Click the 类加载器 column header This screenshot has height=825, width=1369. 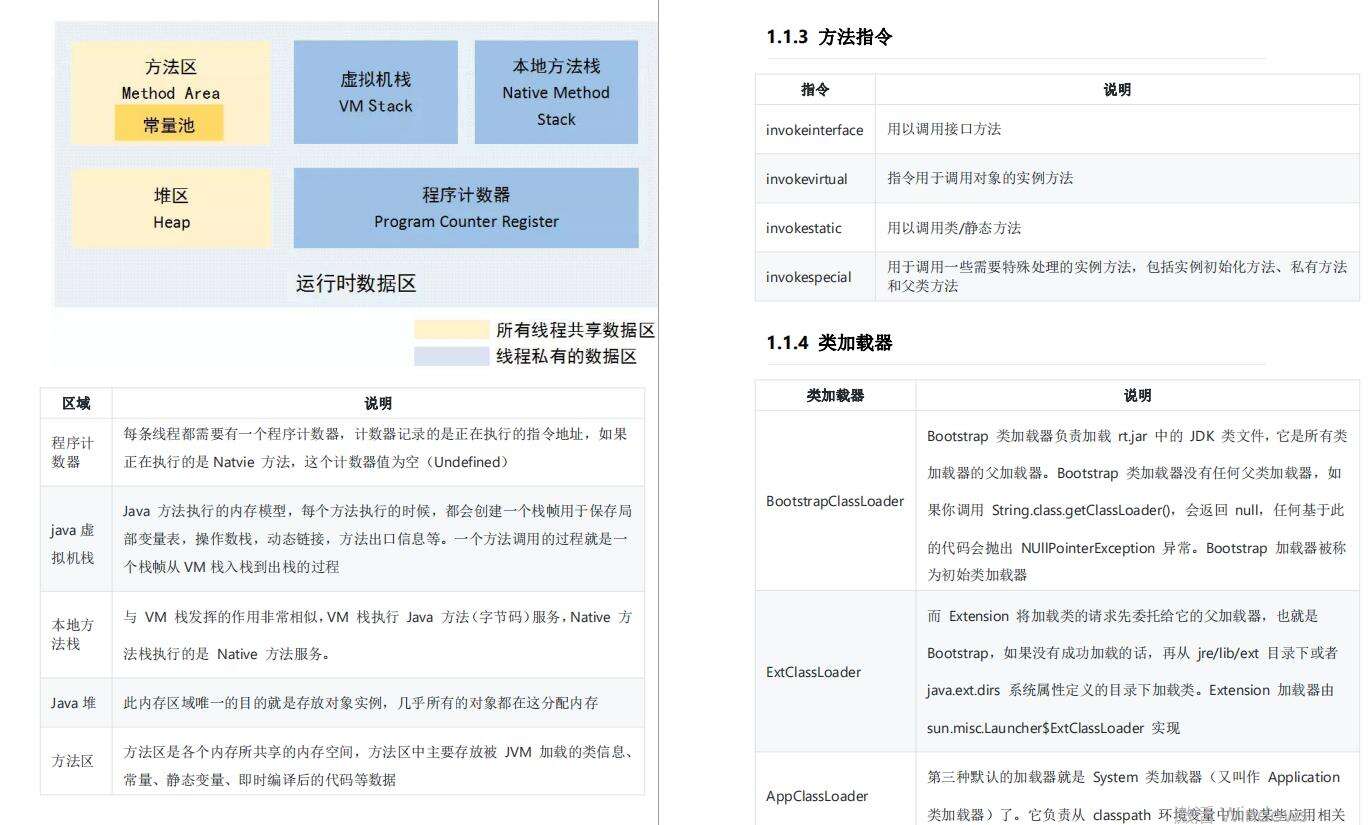click(x=835, y=395)
